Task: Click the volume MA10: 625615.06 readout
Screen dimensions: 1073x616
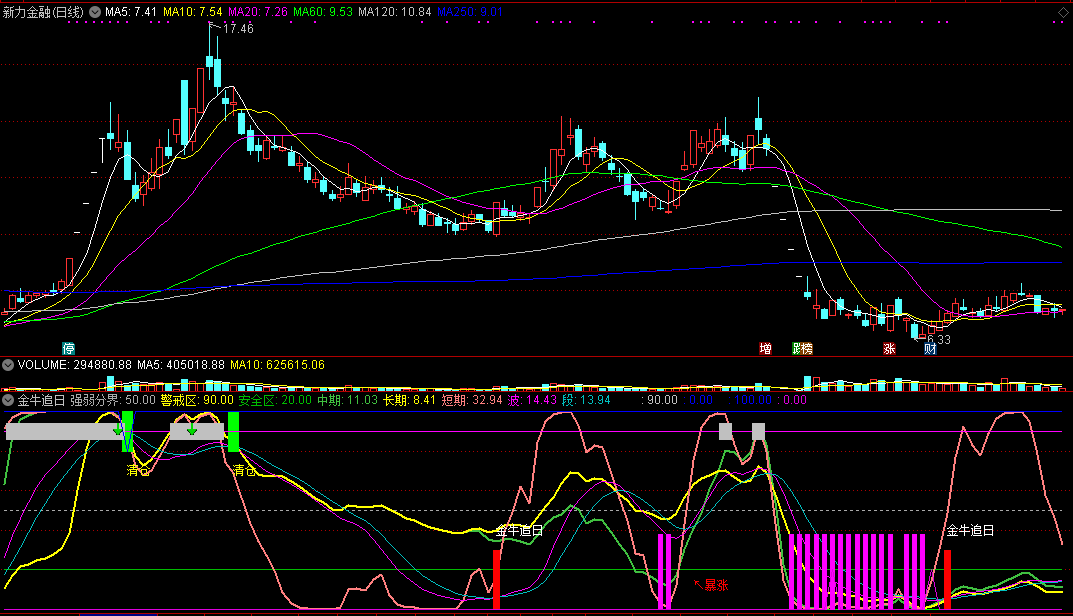Action: click(277, 365)
